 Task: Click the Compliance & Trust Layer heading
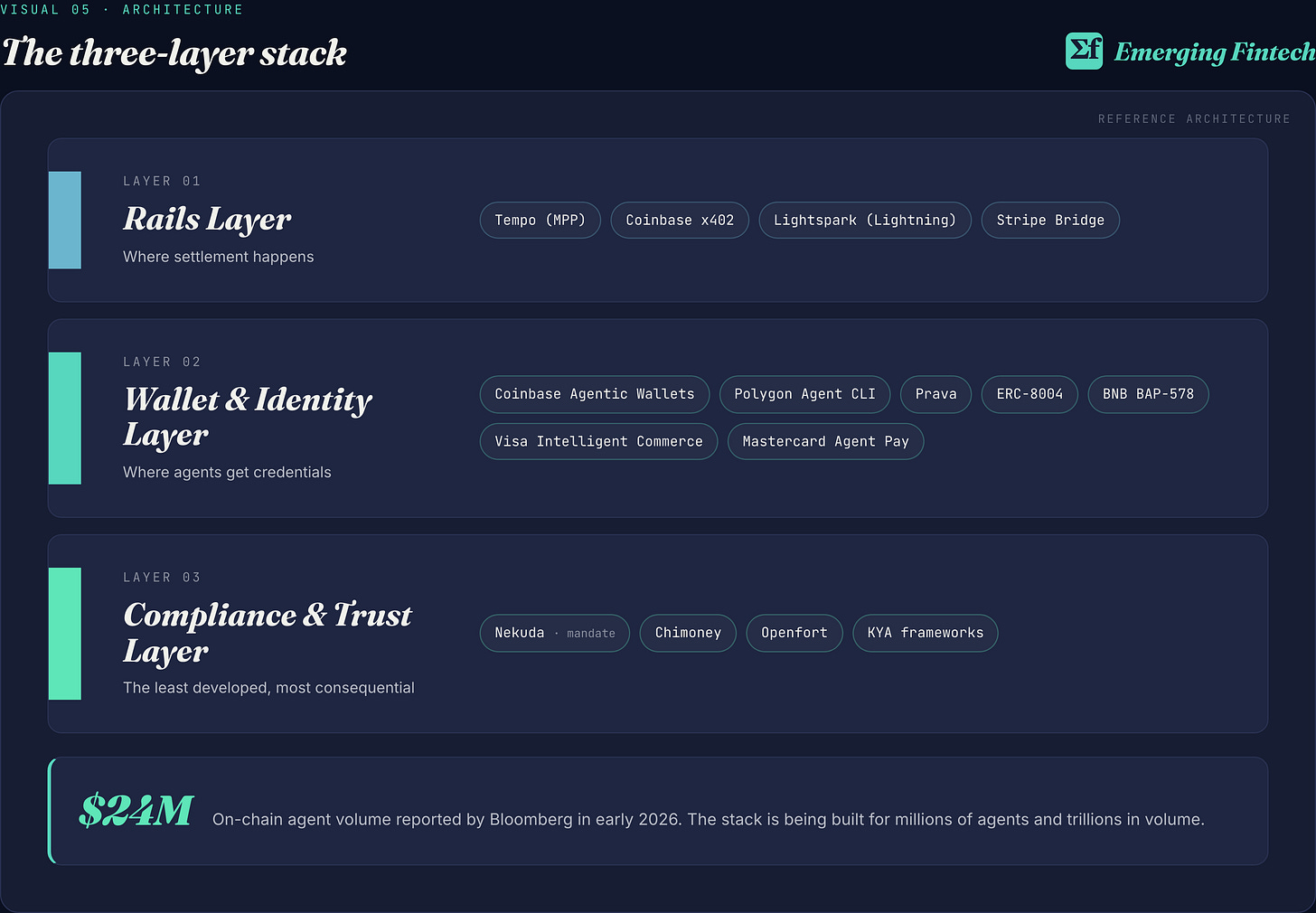click(x=268, y=633)
